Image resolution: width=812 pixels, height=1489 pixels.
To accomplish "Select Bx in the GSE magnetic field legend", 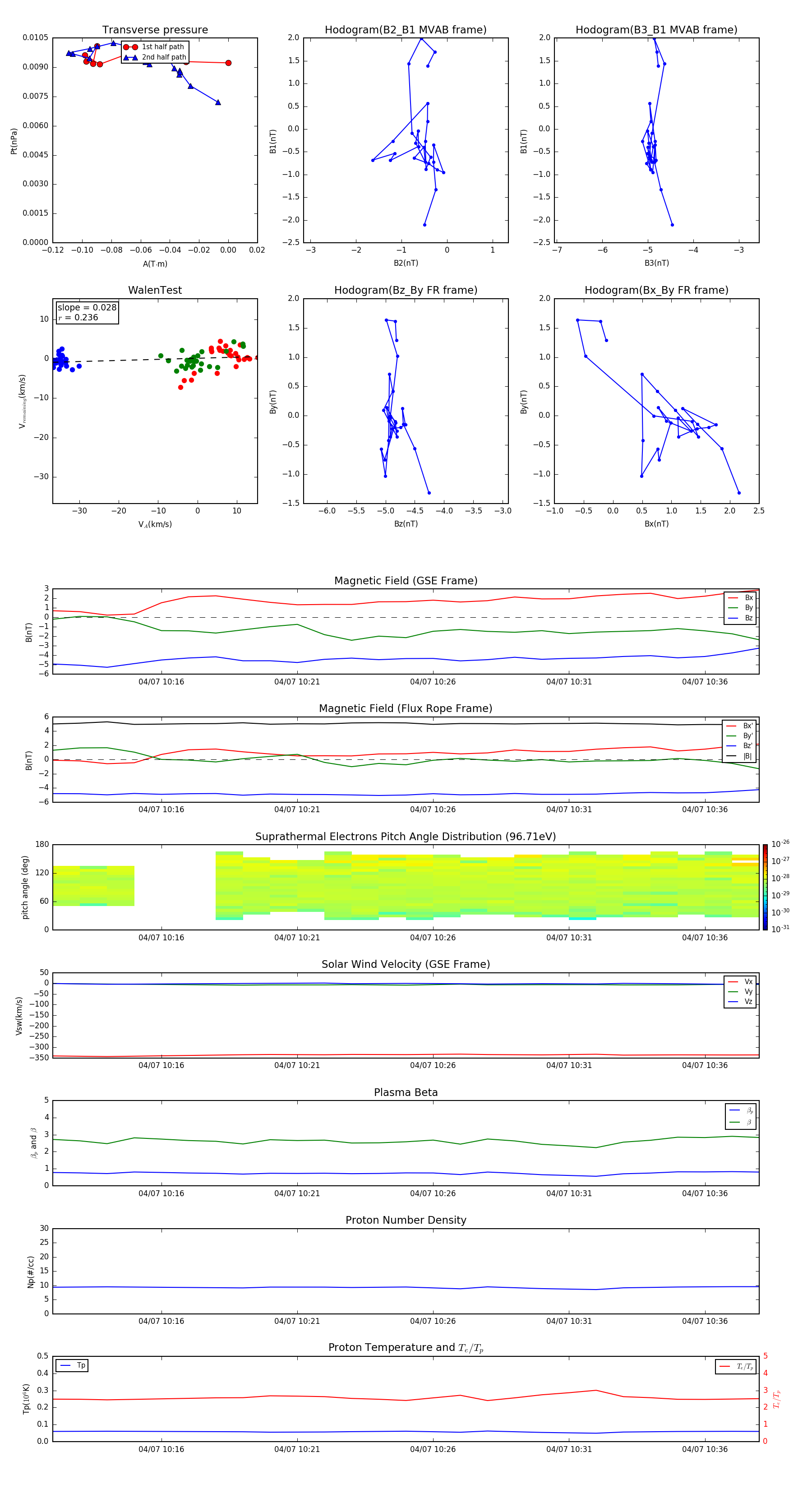I will tap(741, 598).
